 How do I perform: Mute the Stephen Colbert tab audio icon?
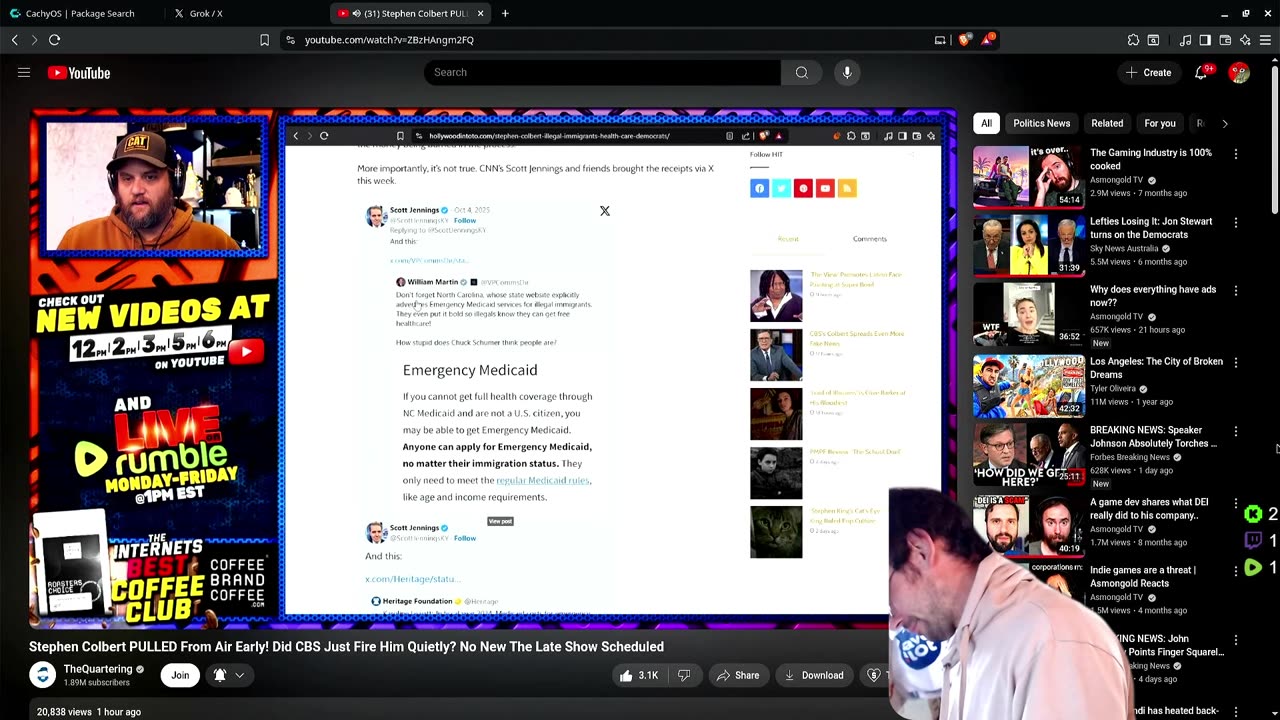(x=357, y=14)
